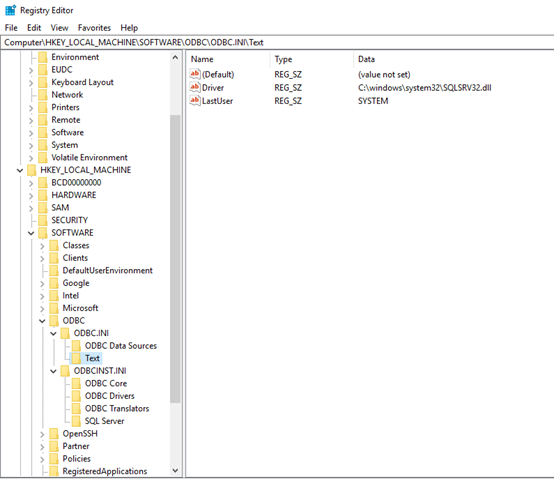
Task: Select the LastUser value string icon
Action: tap(195, 101)
